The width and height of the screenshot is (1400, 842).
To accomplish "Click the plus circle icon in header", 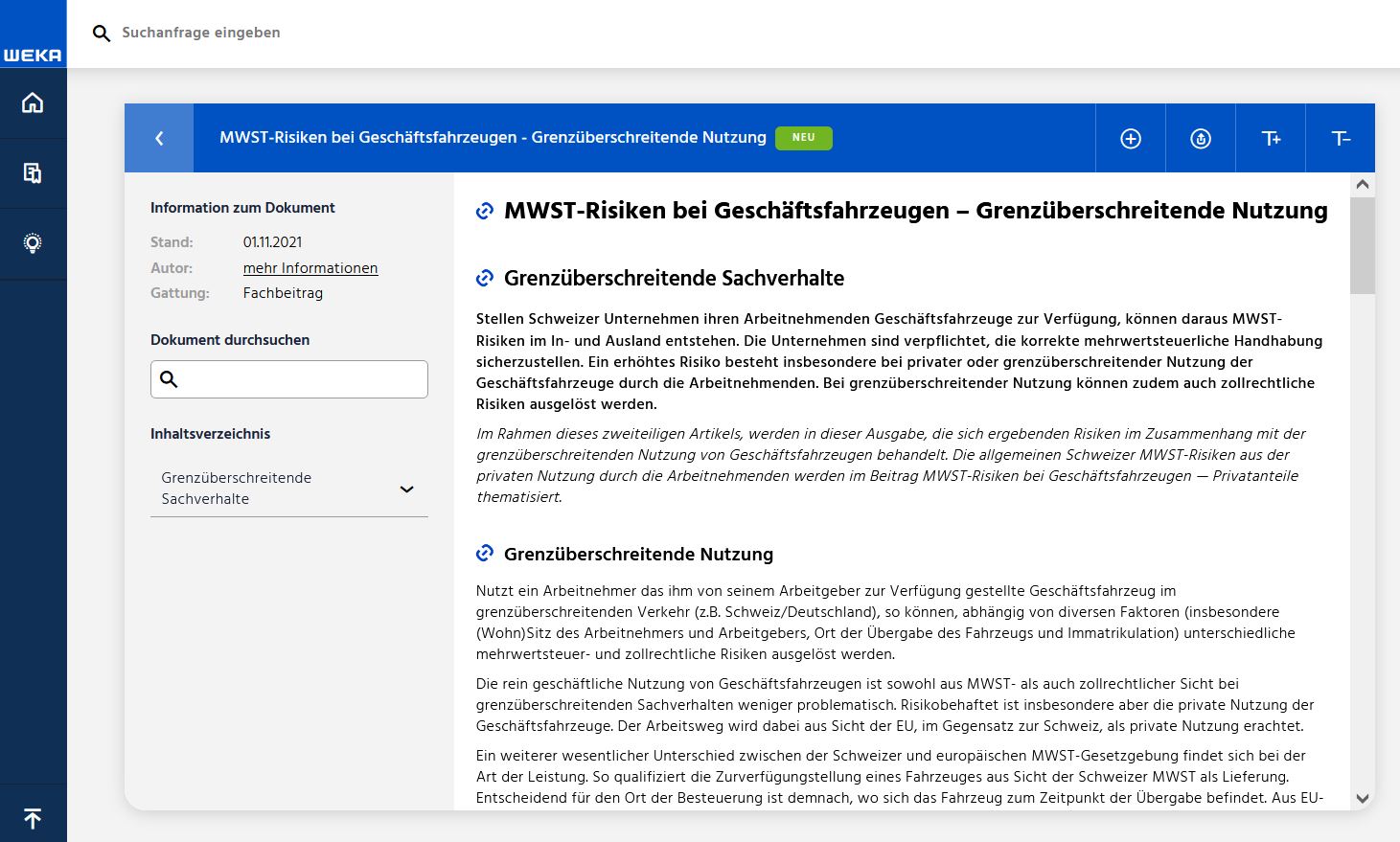I will [x=1131, y=139].
